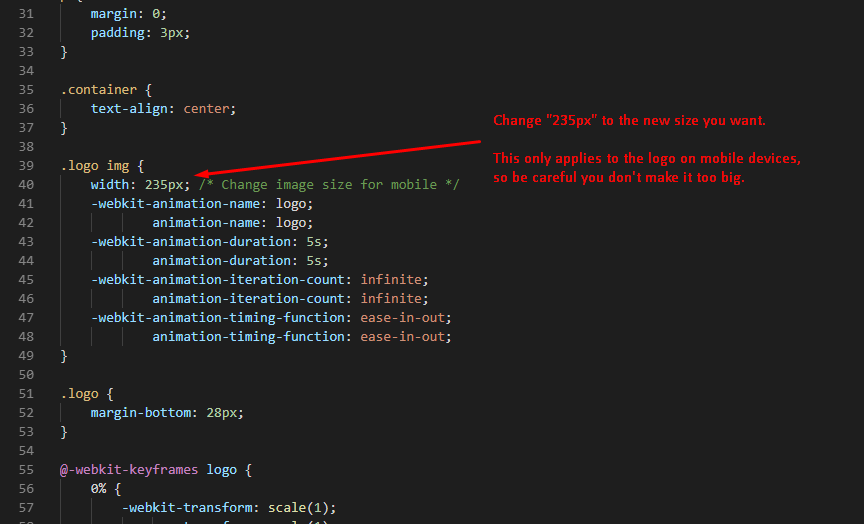
Task: Click -webkit-animation-name property on line 41
Action: (175, 204)
